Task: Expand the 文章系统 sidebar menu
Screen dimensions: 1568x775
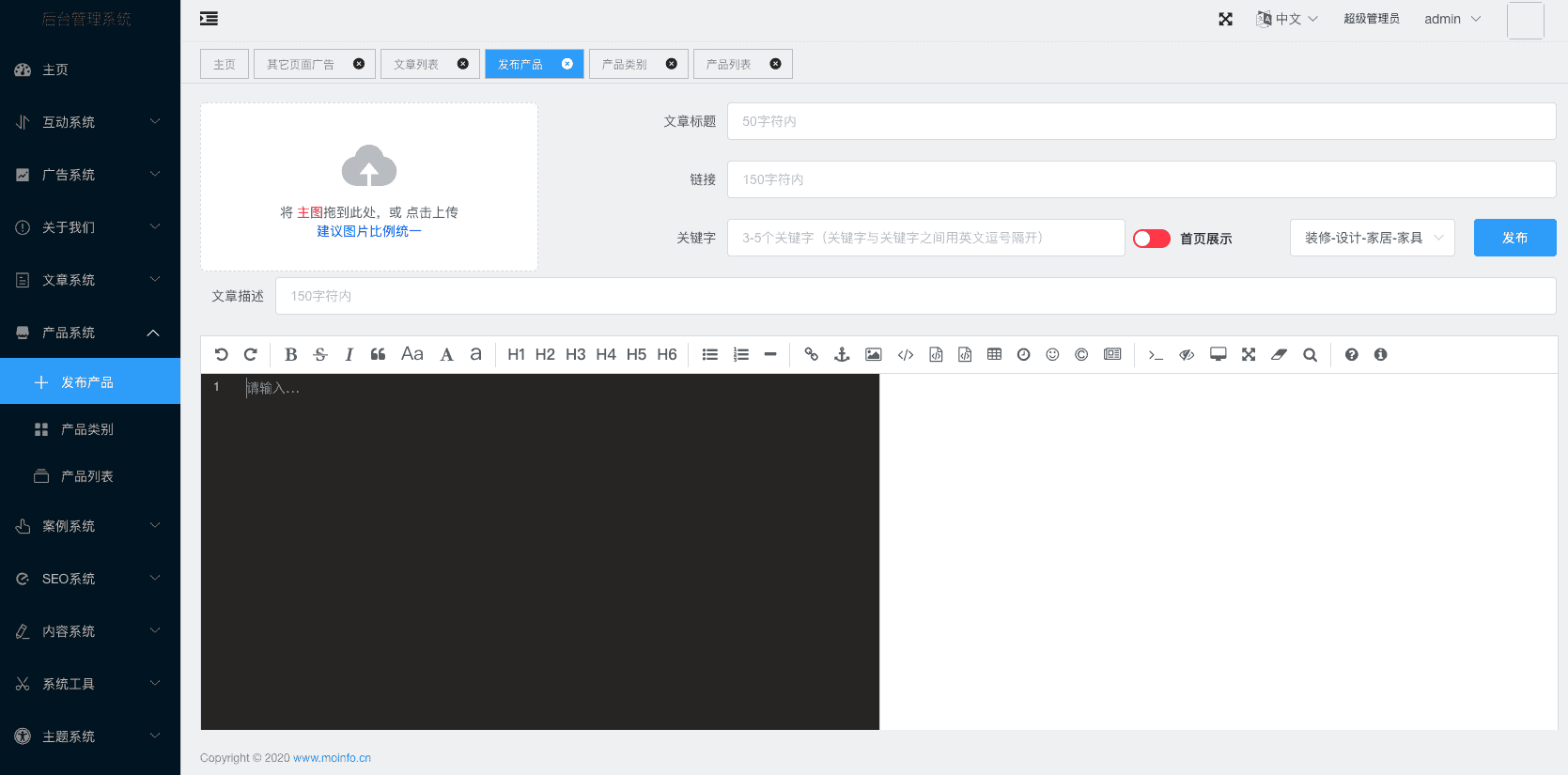Action: (89, 280)
